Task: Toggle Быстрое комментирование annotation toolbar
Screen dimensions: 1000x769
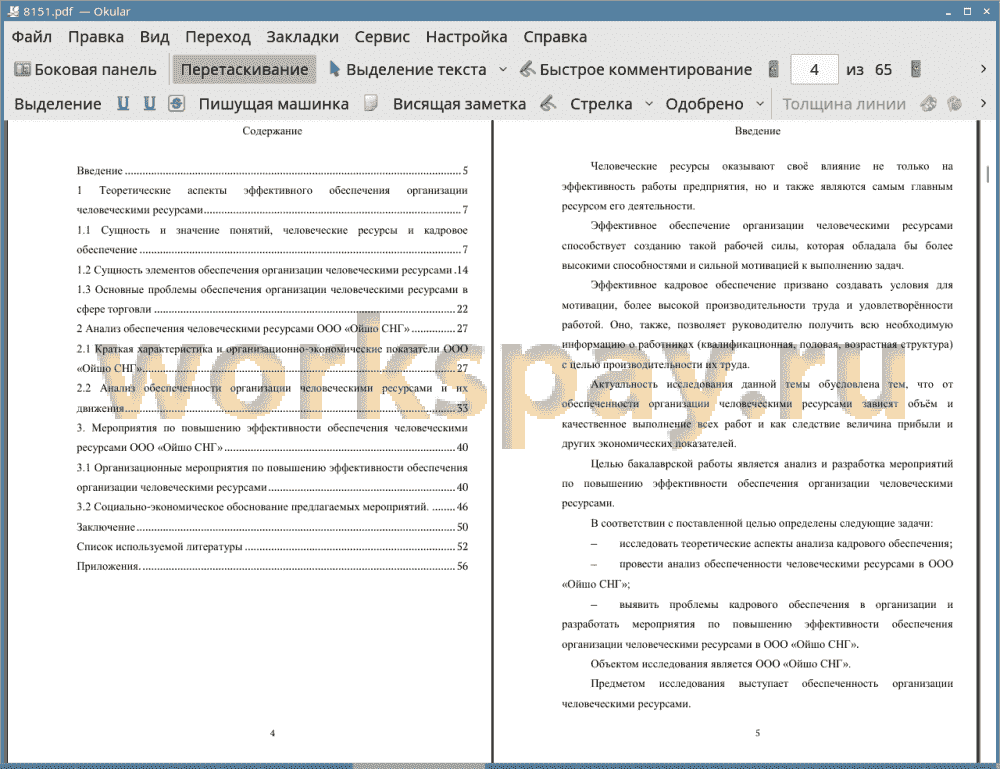Action: pyautogui.click(x=636, y=70)
